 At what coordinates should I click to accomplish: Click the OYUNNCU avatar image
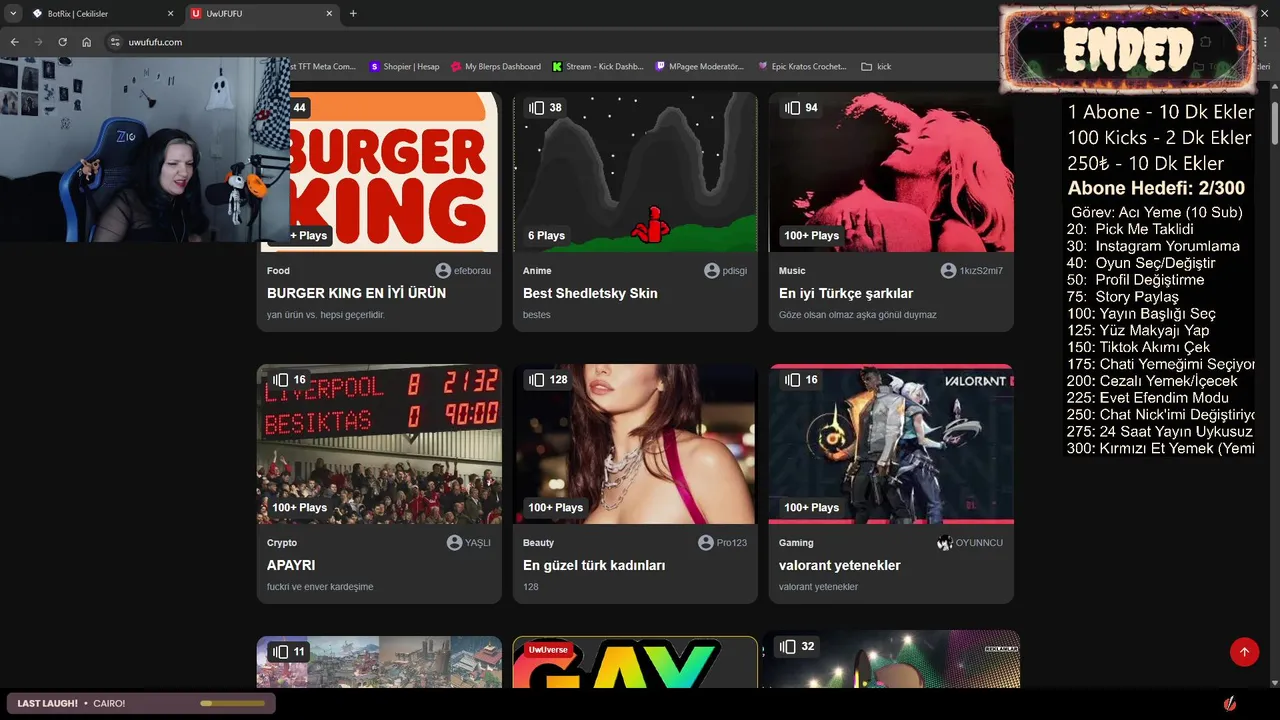(945, 543)
